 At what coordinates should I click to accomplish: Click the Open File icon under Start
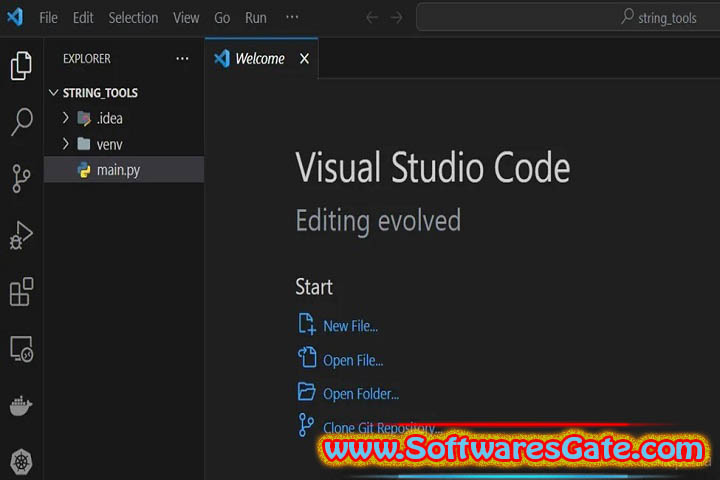[306, 358]
